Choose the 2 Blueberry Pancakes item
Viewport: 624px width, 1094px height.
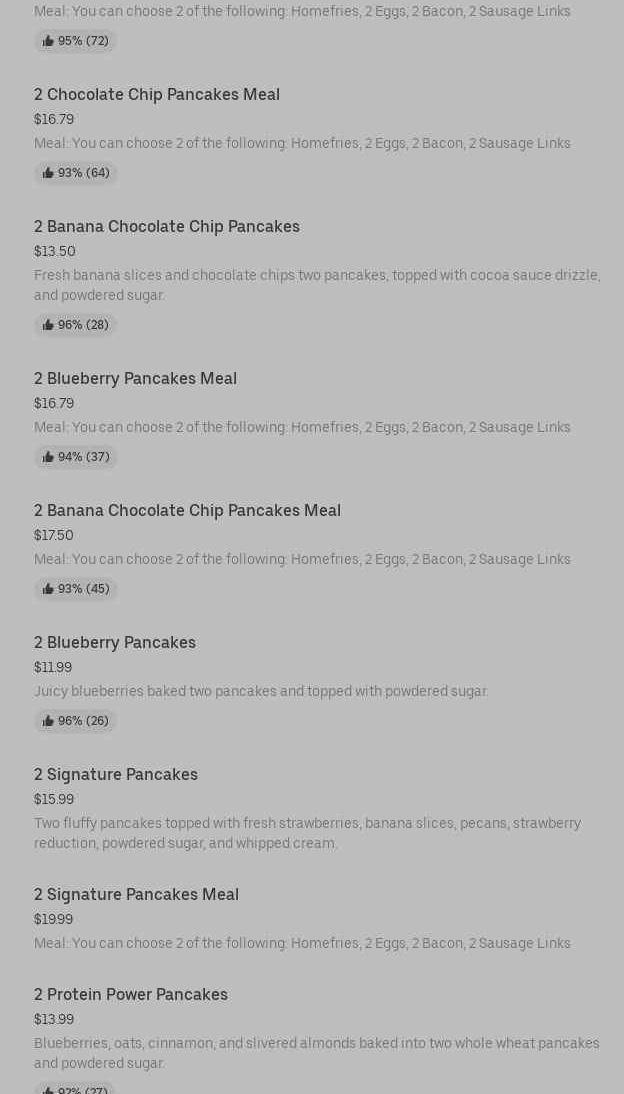click(x=115, y=642)
